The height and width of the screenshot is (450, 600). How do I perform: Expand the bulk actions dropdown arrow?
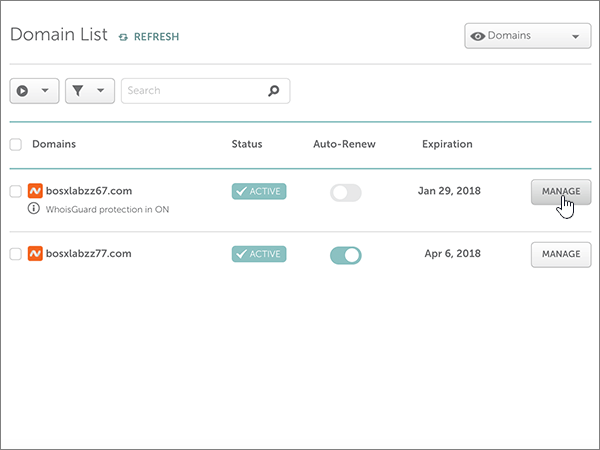tap(45, 91)
